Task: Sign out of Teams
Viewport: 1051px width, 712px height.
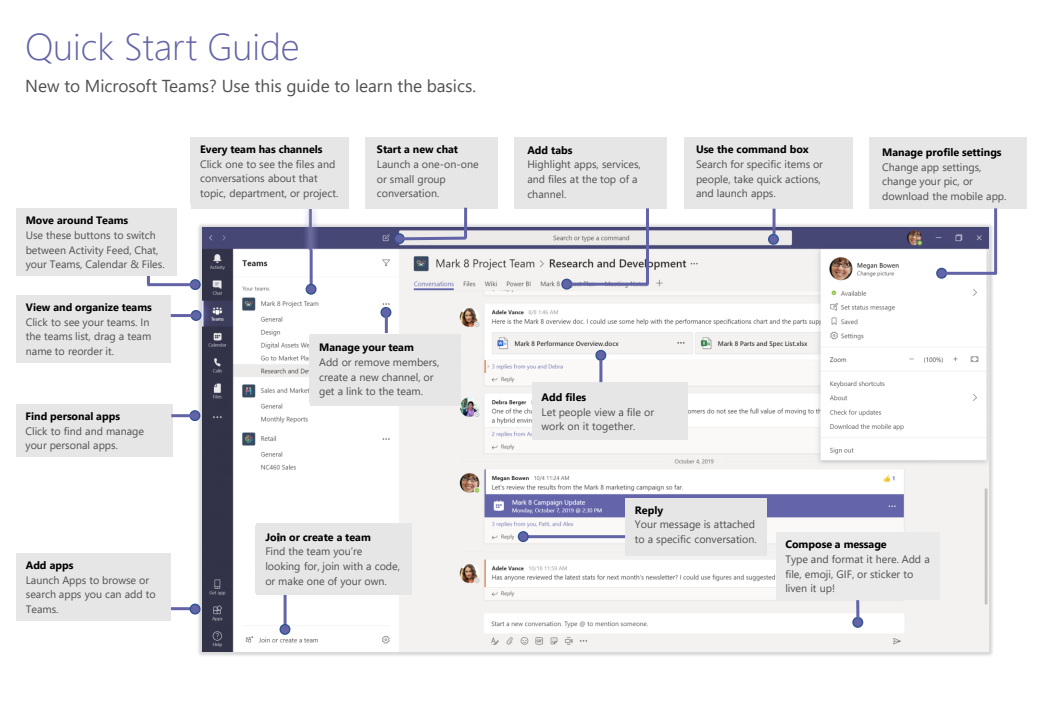Action: tap(841, 451)
